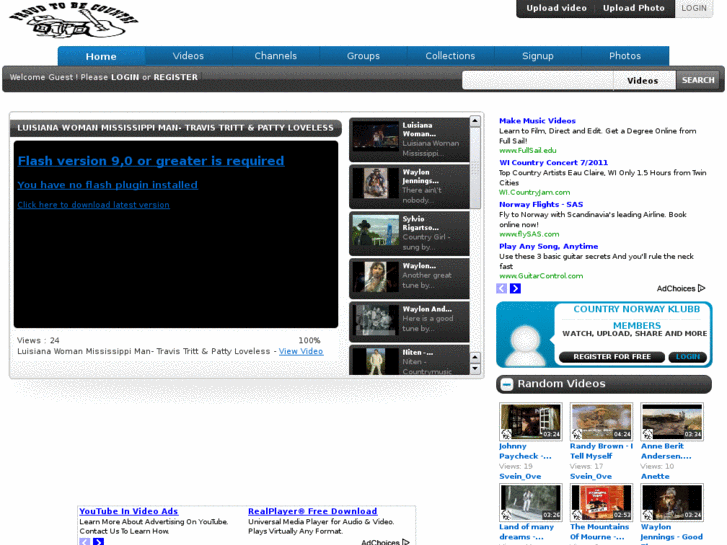Click the member avatar in Country Norway Klubb box
727x545 pixels.
(525, 345)
